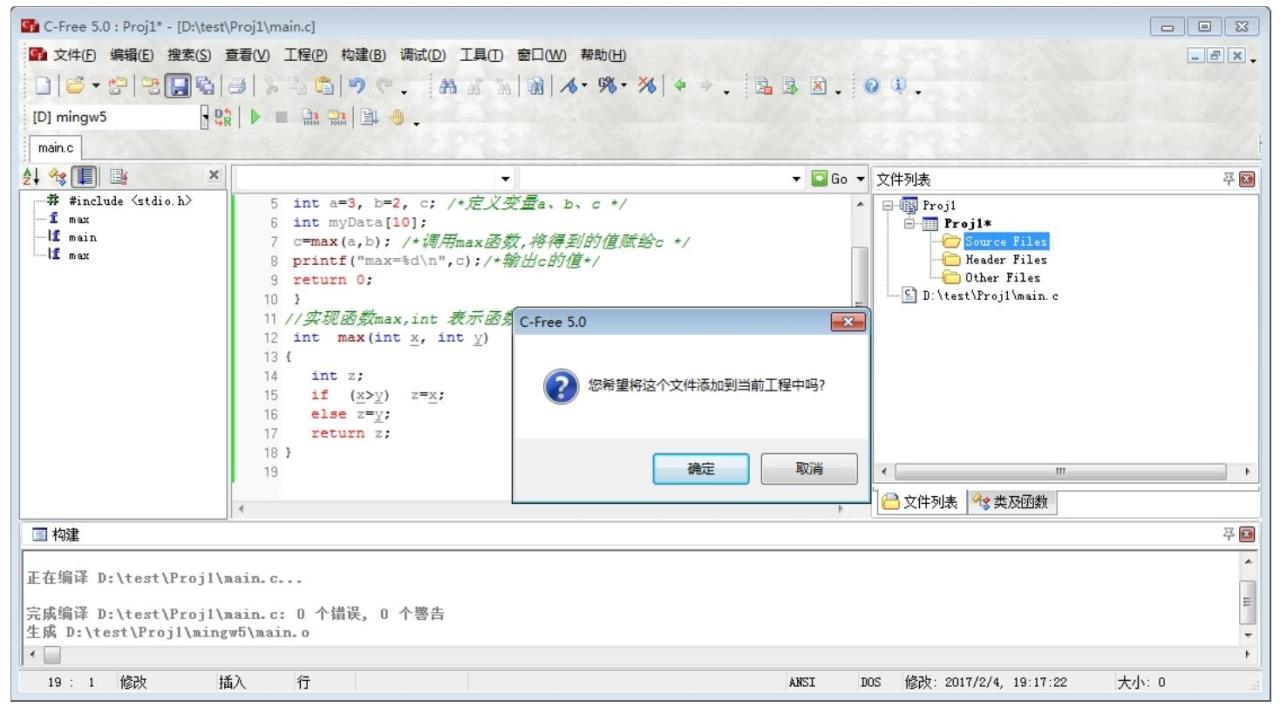This screenshot has height=707, width=1280.
Task: Click 取消 in the C-Free dialog
Action: 809,469
